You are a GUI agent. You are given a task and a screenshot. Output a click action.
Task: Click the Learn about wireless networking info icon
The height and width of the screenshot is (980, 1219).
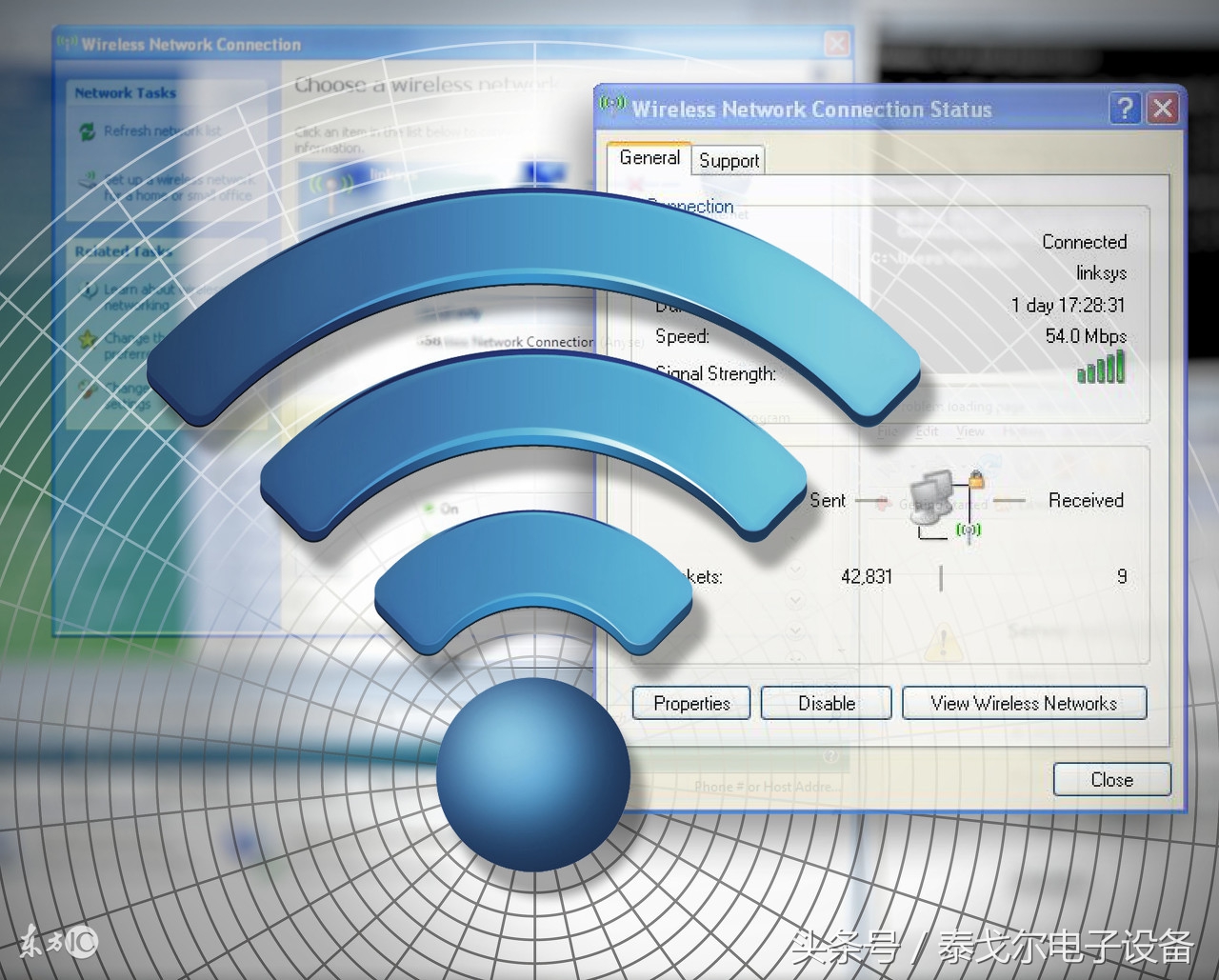pyautogui.click(x=89, y=290)
